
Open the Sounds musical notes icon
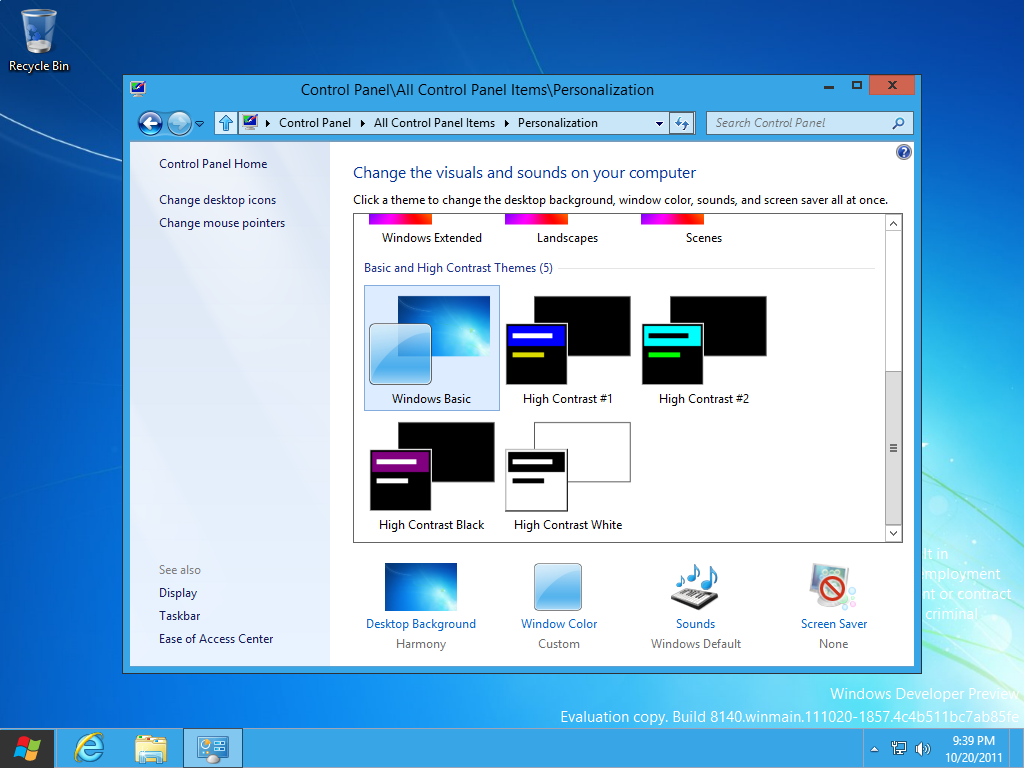click(695, 587)
